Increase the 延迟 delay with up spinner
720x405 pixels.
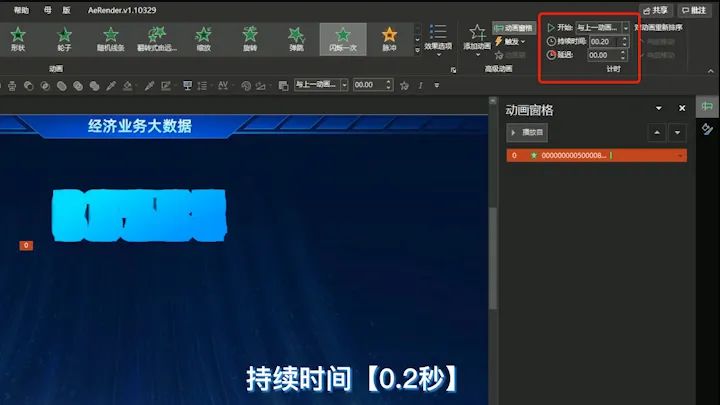click(x=623, y=52)
